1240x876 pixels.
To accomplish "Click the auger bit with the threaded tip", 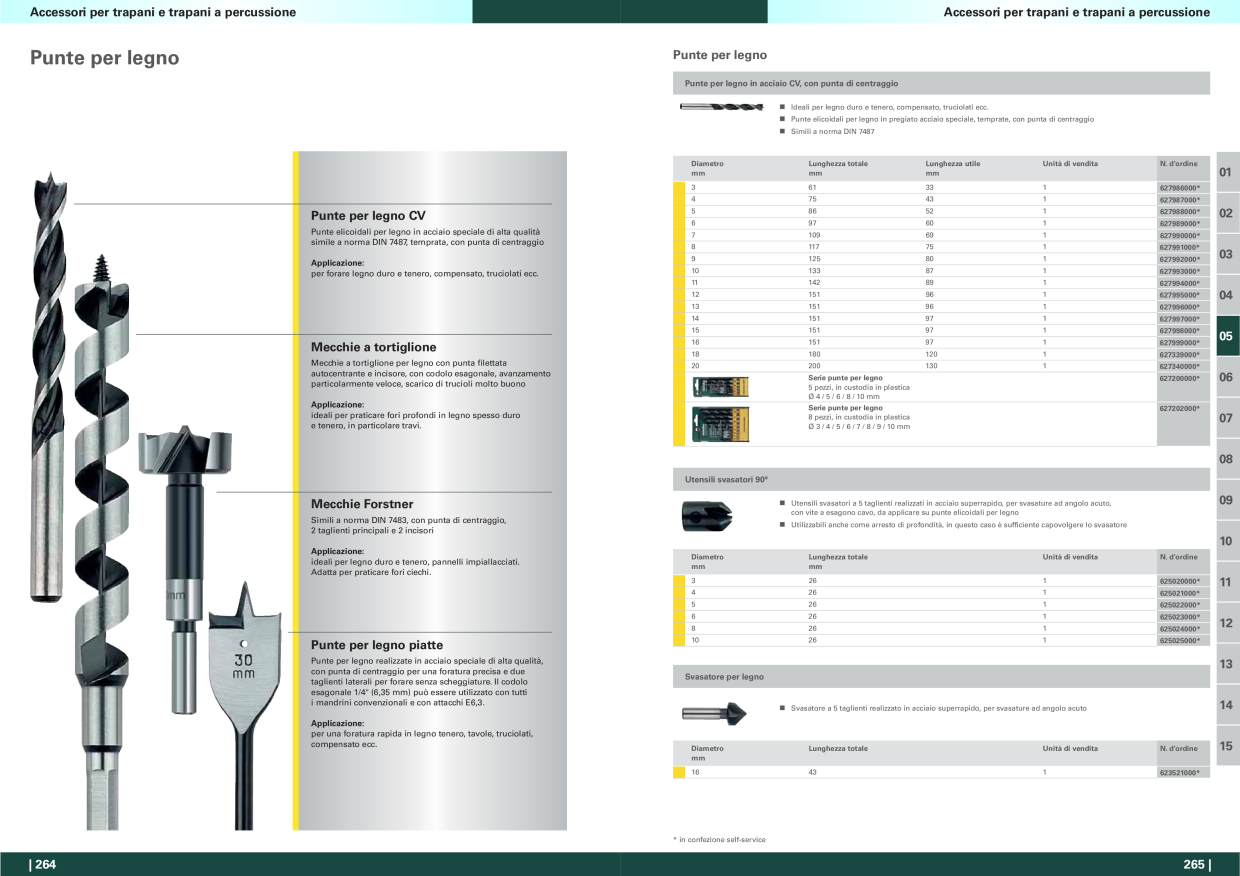I will (x=102, y=540).
